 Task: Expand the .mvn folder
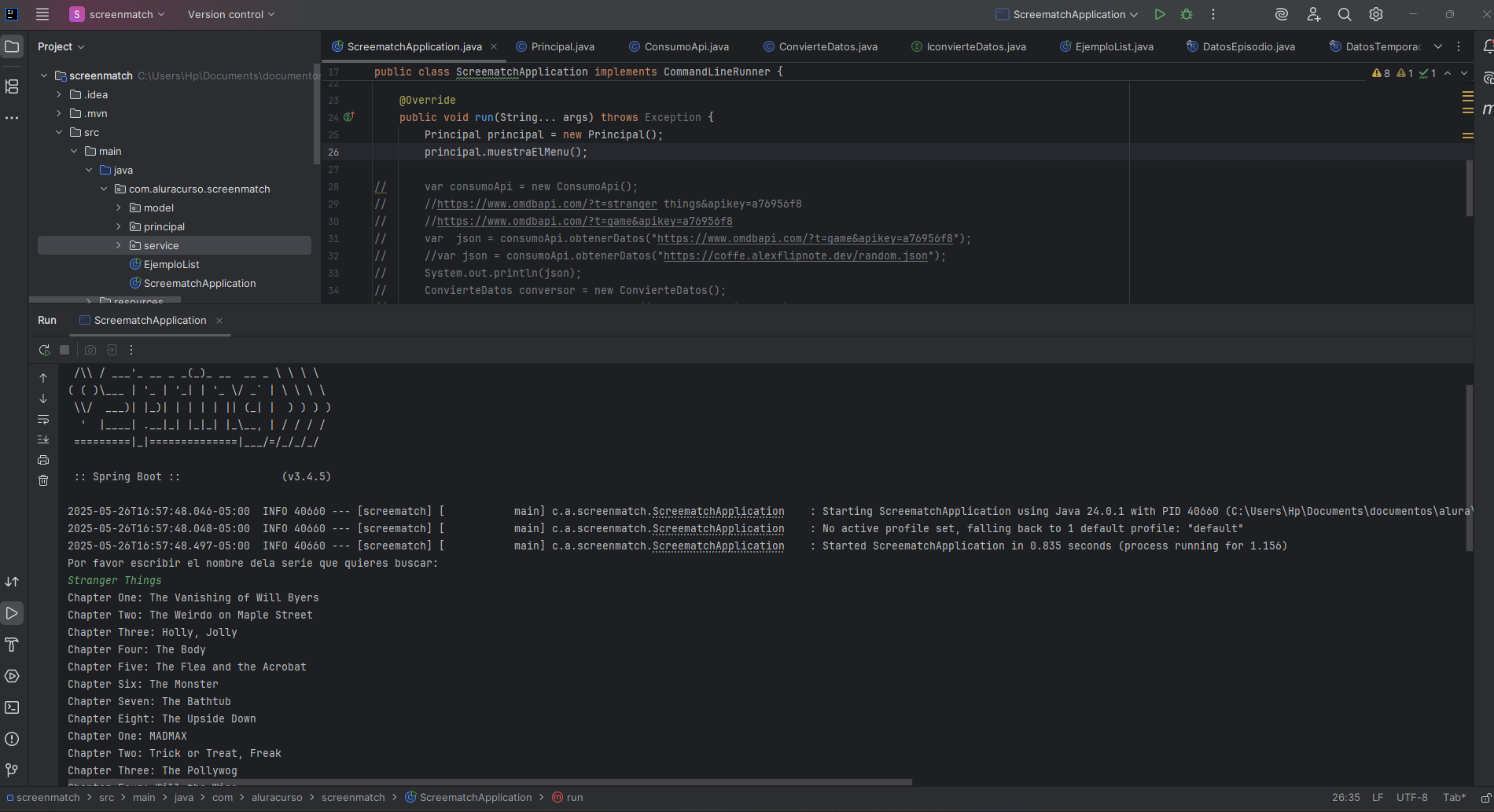pos(59,113)
